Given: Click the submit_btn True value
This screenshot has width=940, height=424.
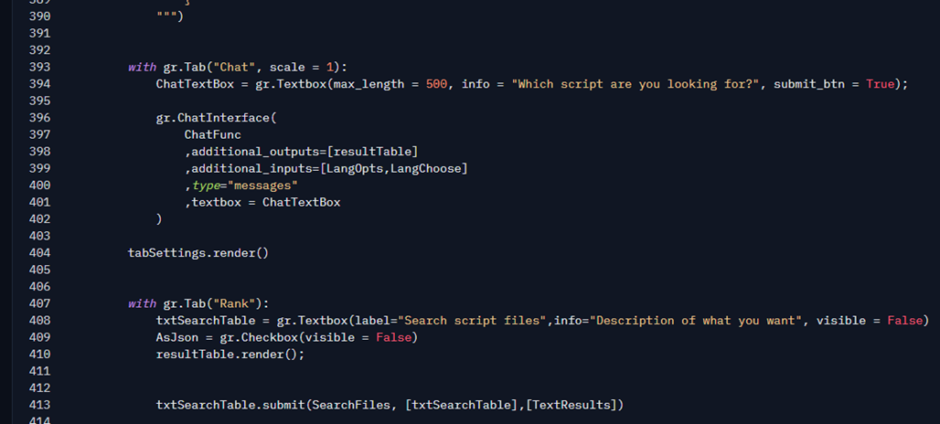Looking at the screenshot, I should click(880, 84).
